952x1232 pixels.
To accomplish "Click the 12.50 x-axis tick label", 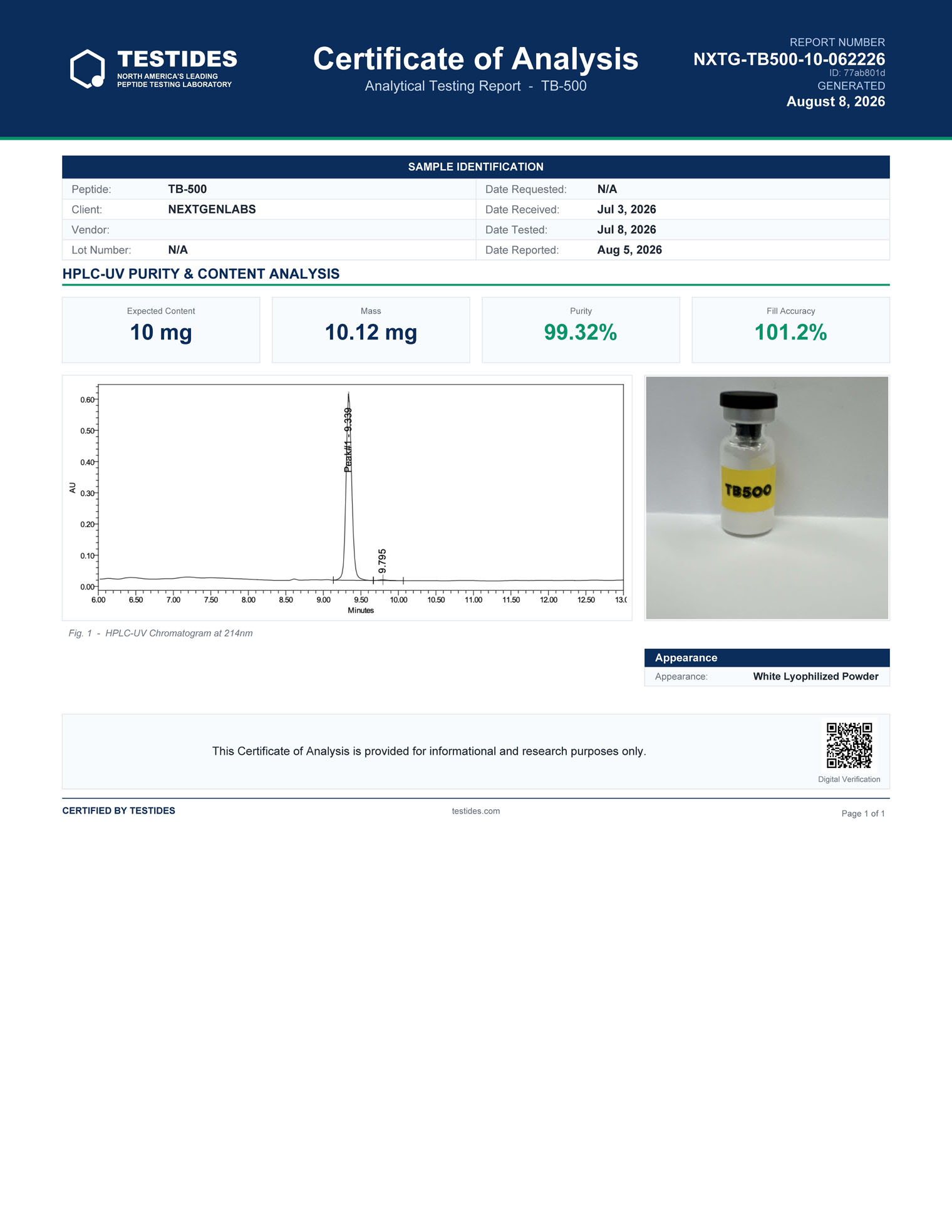I will coord(586,600).
